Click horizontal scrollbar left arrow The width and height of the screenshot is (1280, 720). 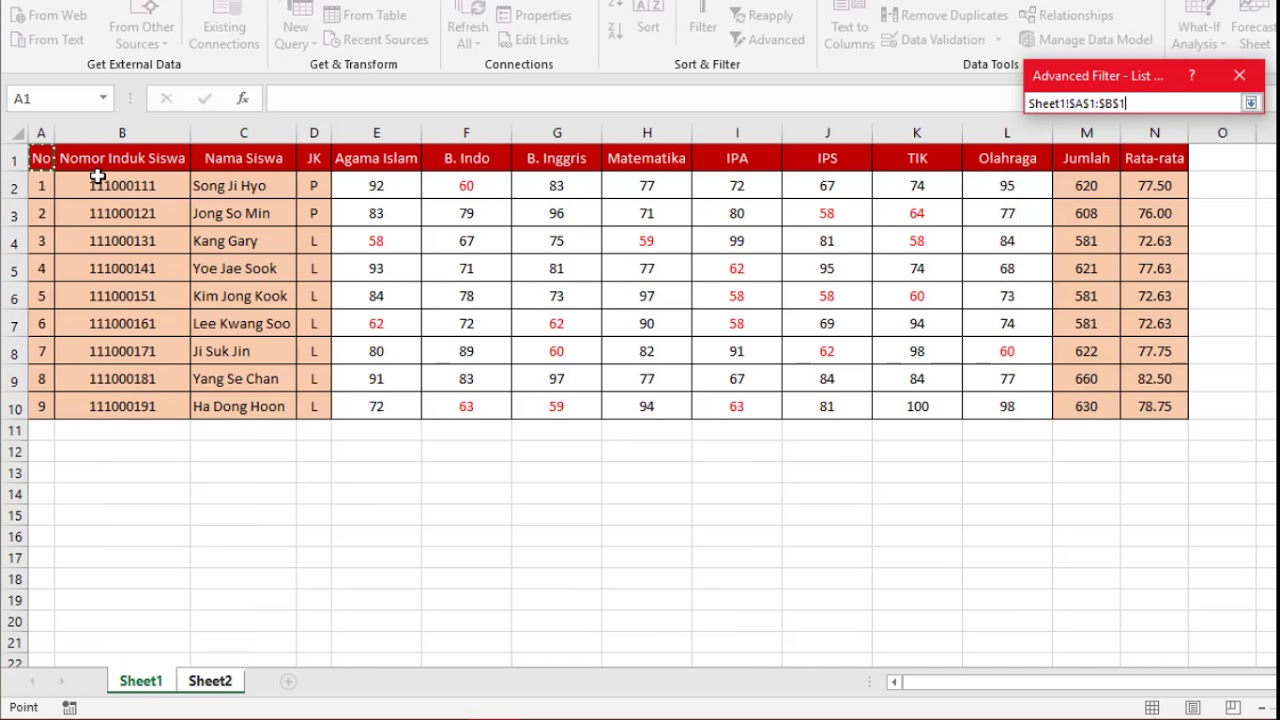tap(894, 682)
